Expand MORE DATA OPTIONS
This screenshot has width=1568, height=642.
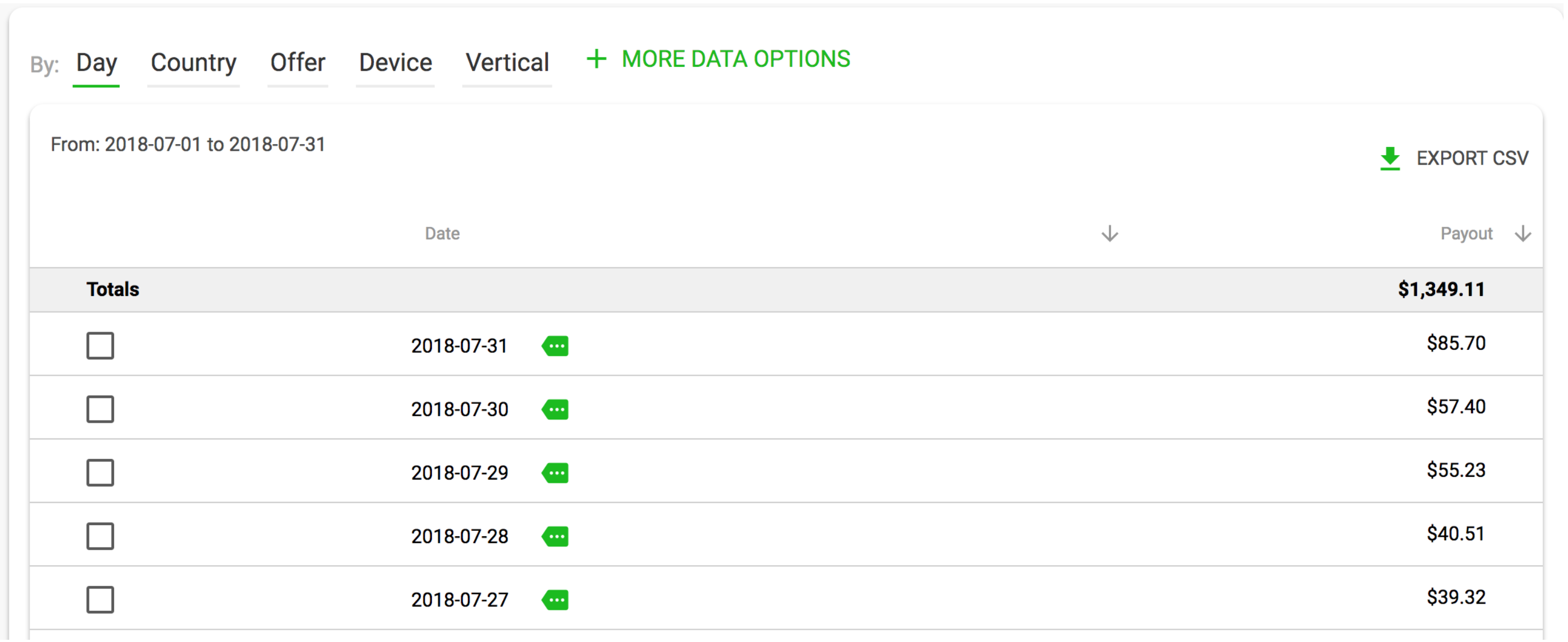(735, 59)
